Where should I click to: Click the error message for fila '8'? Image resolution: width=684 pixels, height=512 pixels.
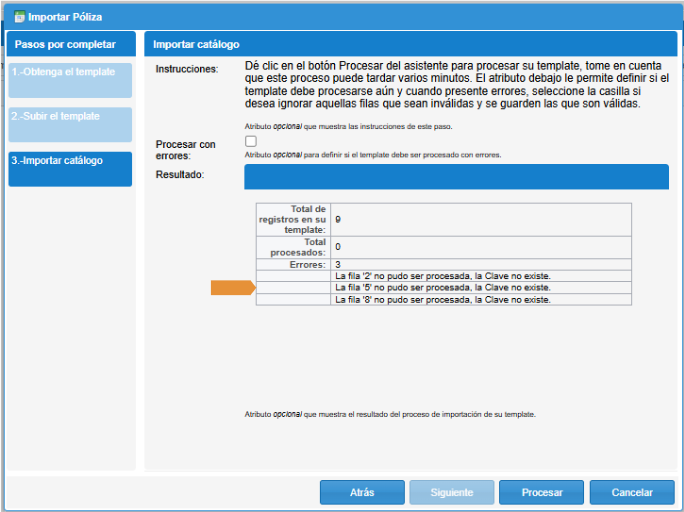[x=443, y=299]
